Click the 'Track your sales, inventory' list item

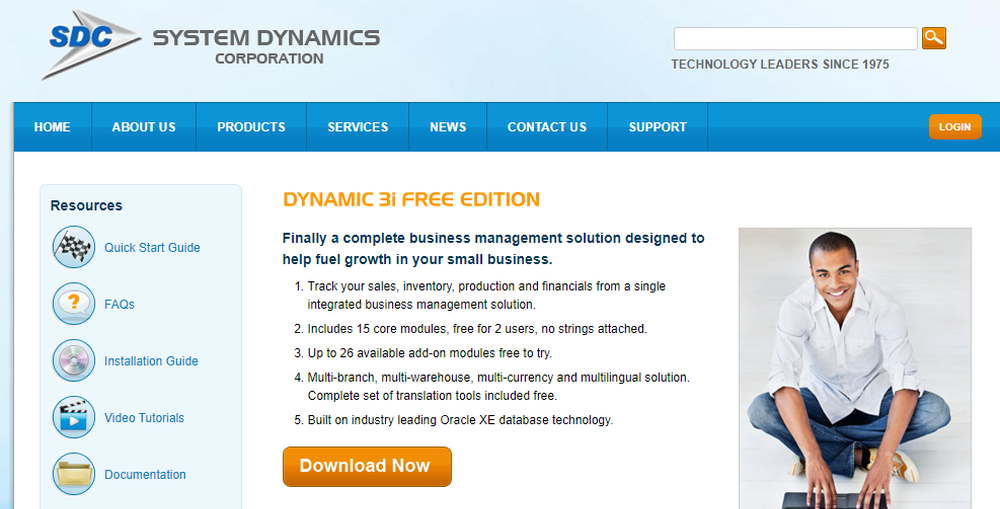[x=487, y=295]
